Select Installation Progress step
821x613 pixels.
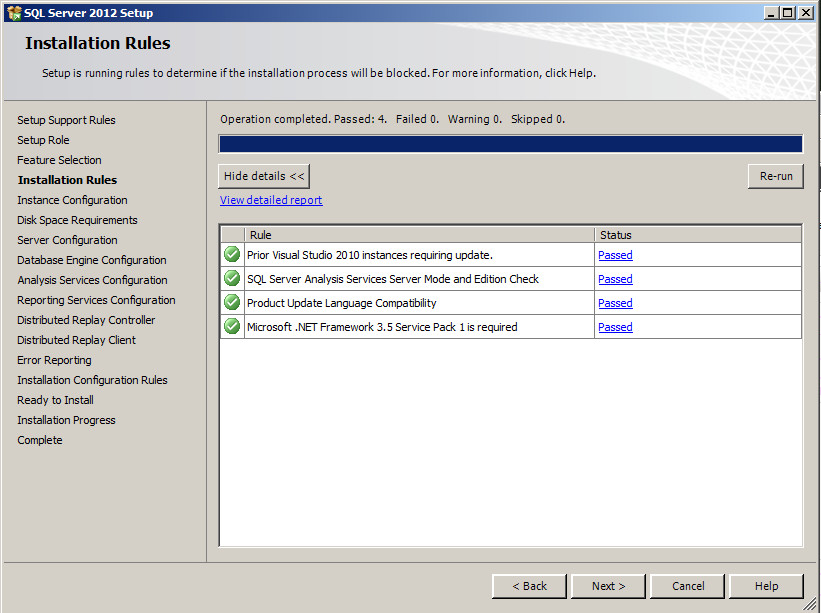coord(66,420)
